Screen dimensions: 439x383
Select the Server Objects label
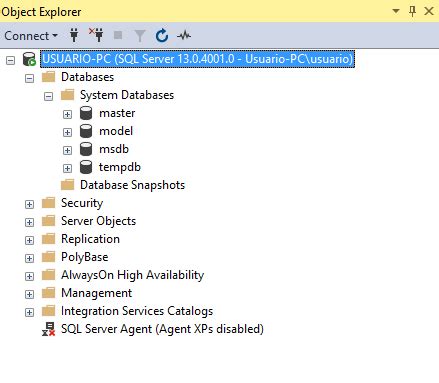[98, 221]
